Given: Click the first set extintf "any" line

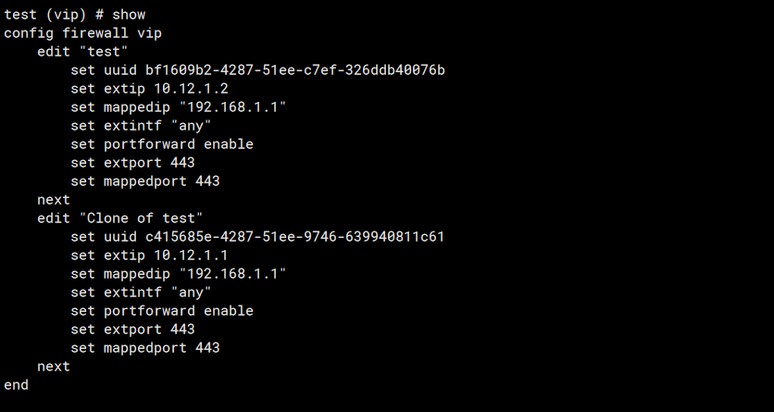Looking at the screenshot, I should point(141,126).
